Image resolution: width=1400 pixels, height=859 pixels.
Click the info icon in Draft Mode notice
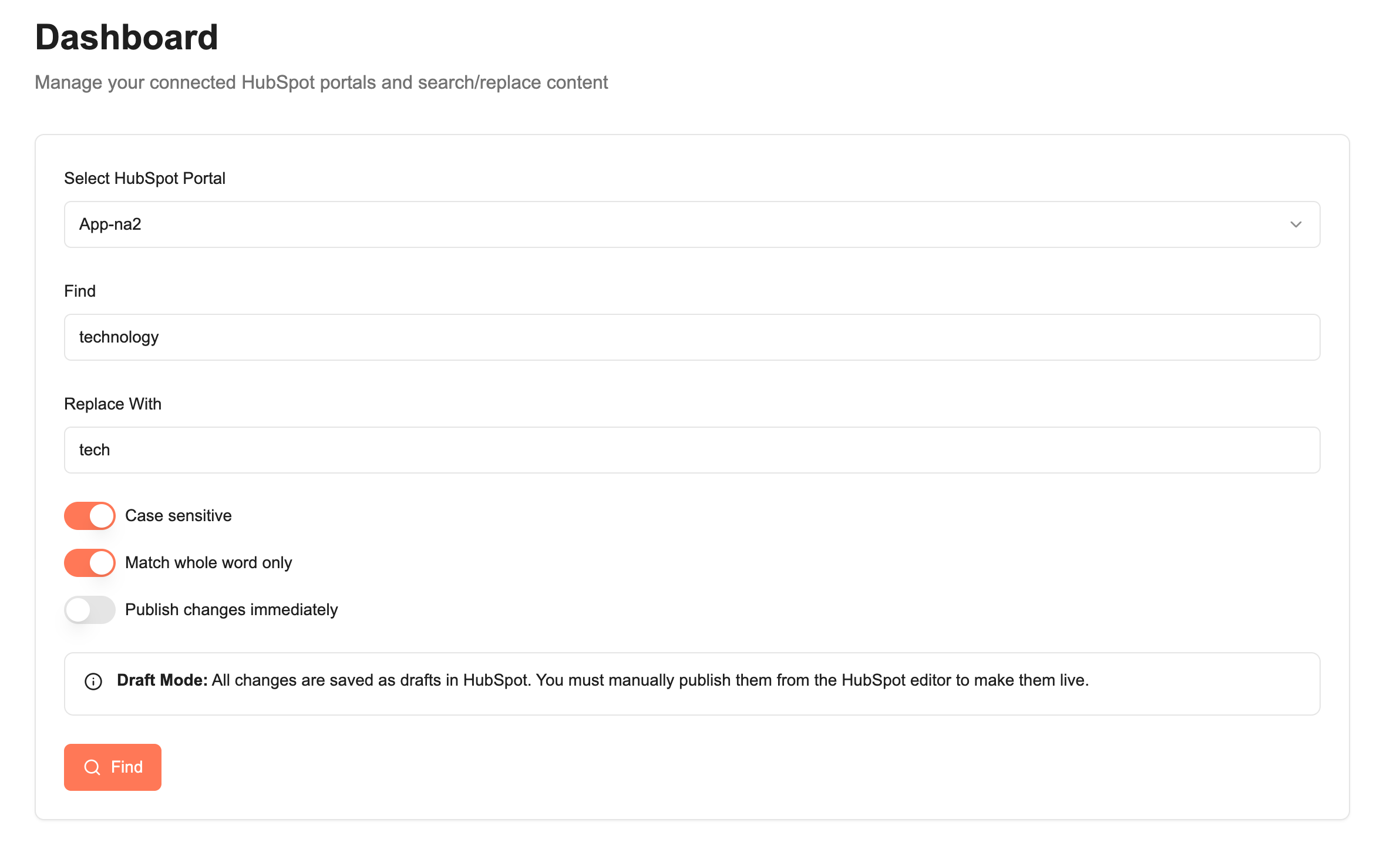point(93,682)
